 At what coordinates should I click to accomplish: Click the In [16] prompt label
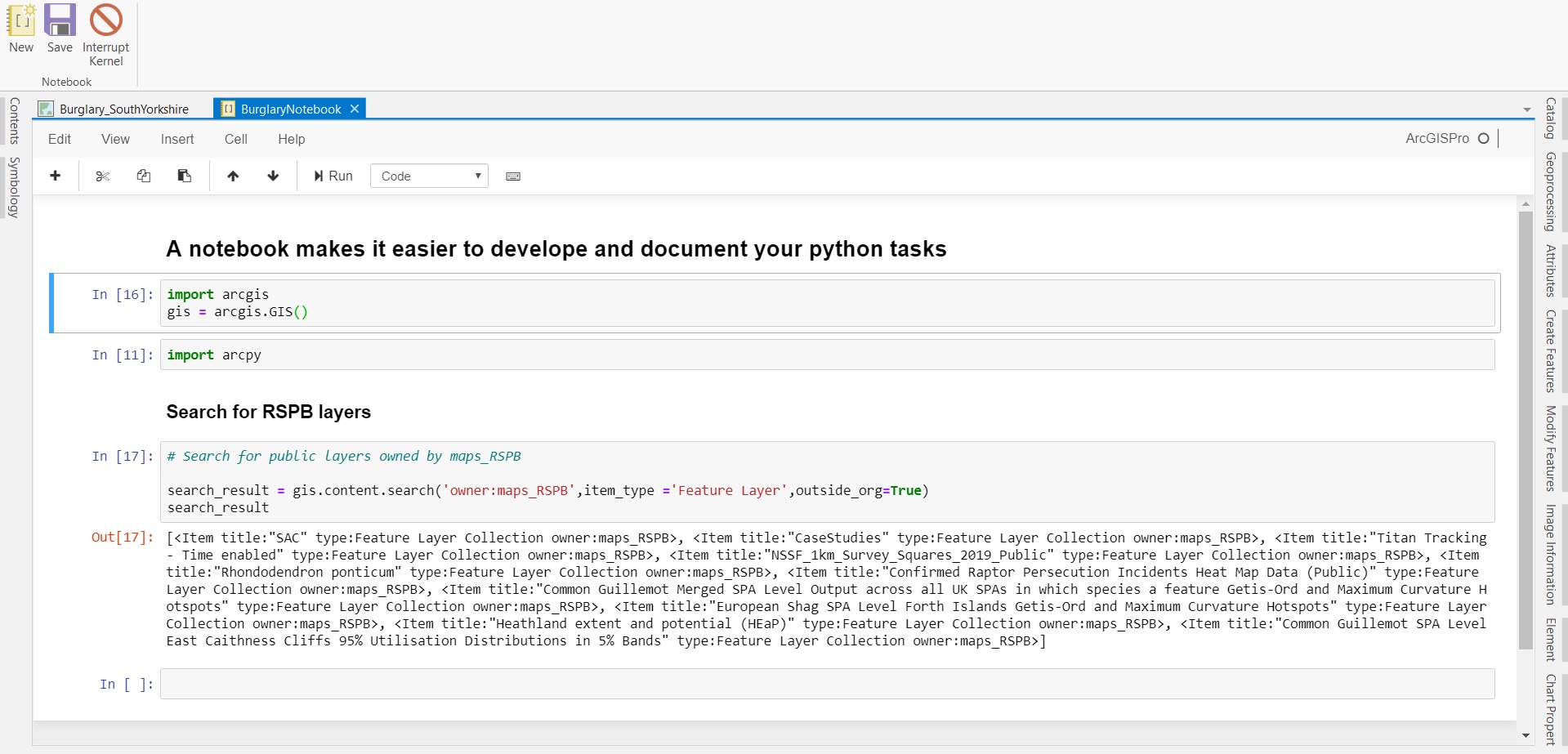pyautogui.click(x=123, y=294)
